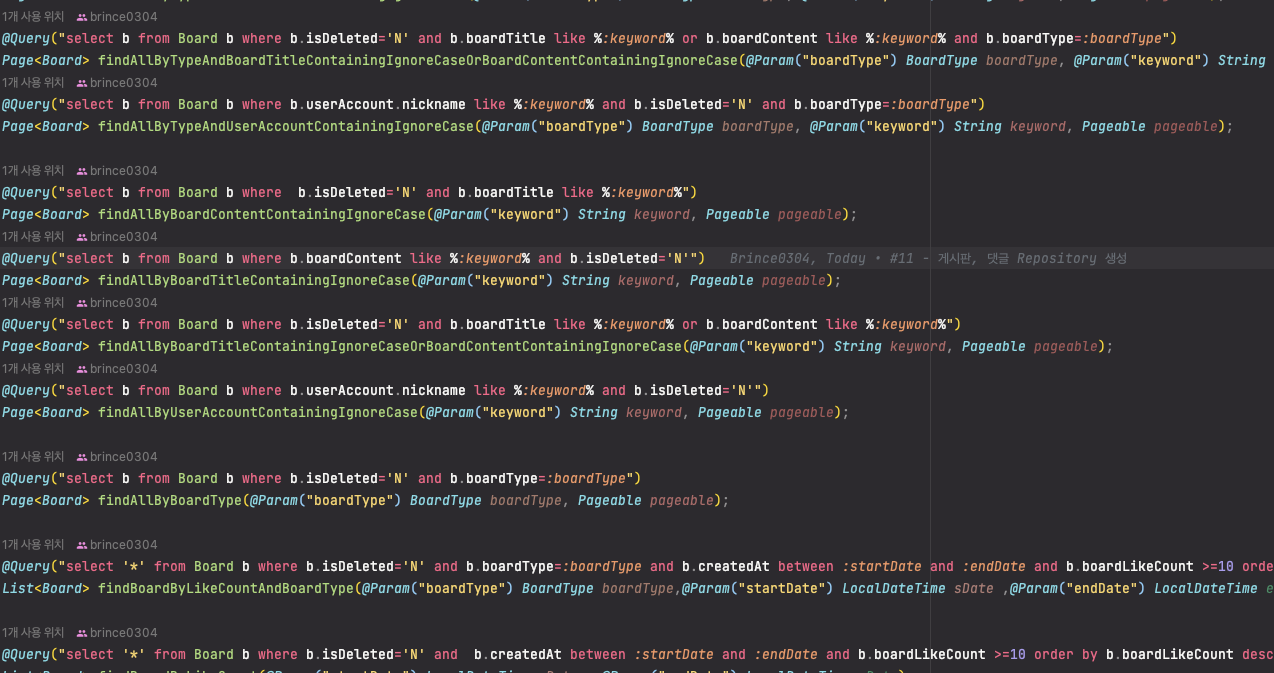1274x673 pixels.
Task: Click method name findAllByTypeAndUserAccountContainingIgnoreCase
Action: tap(286, 127)
